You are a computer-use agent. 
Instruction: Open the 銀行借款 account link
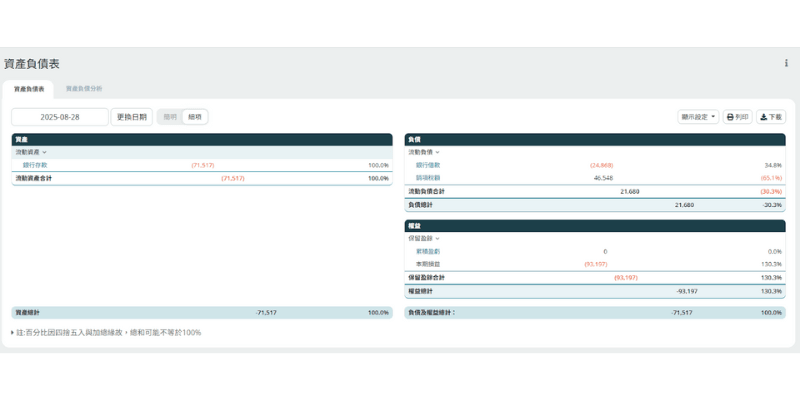(428, 165)
